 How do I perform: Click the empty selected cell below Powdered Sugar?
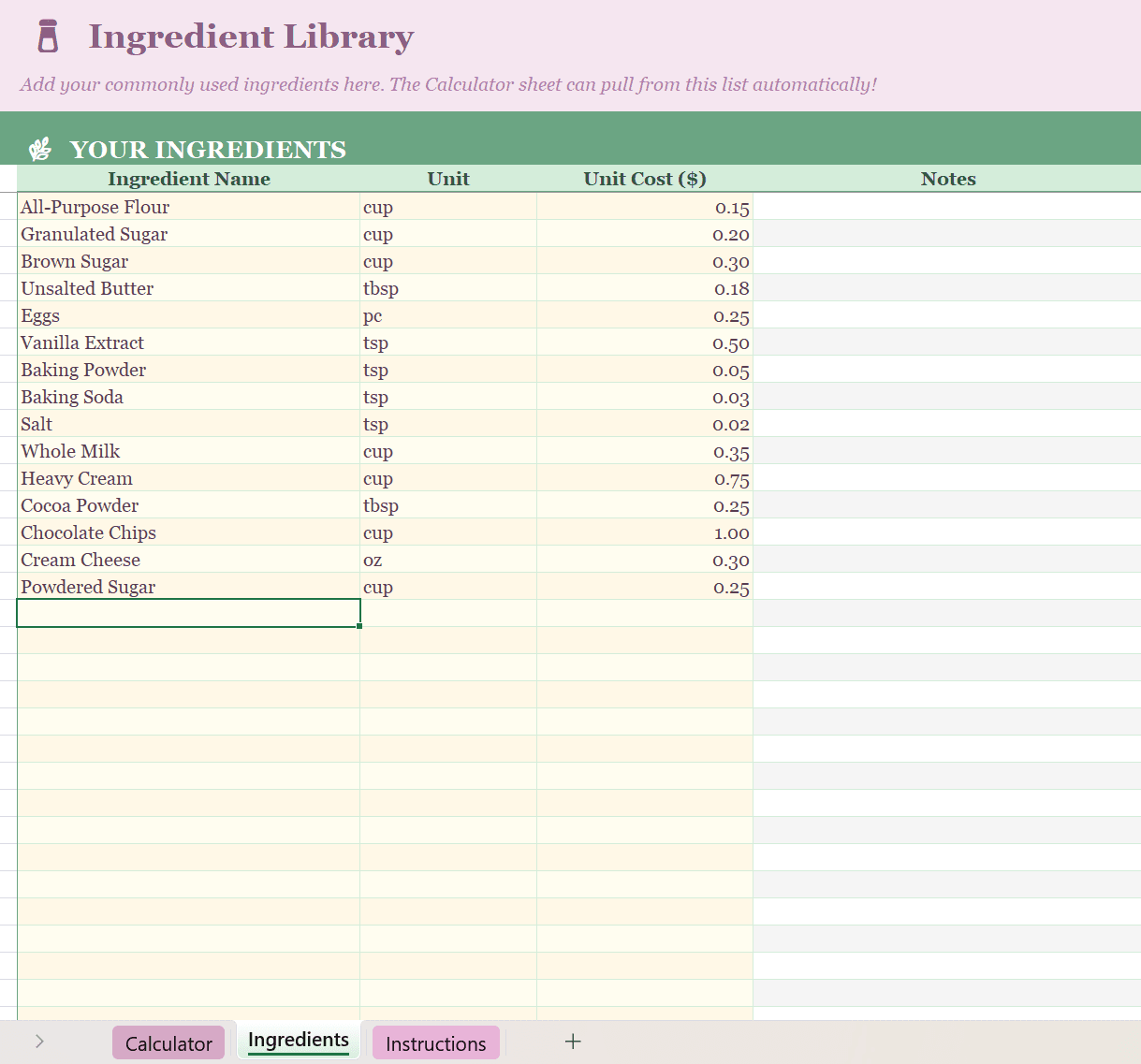(x=189, y=613)
